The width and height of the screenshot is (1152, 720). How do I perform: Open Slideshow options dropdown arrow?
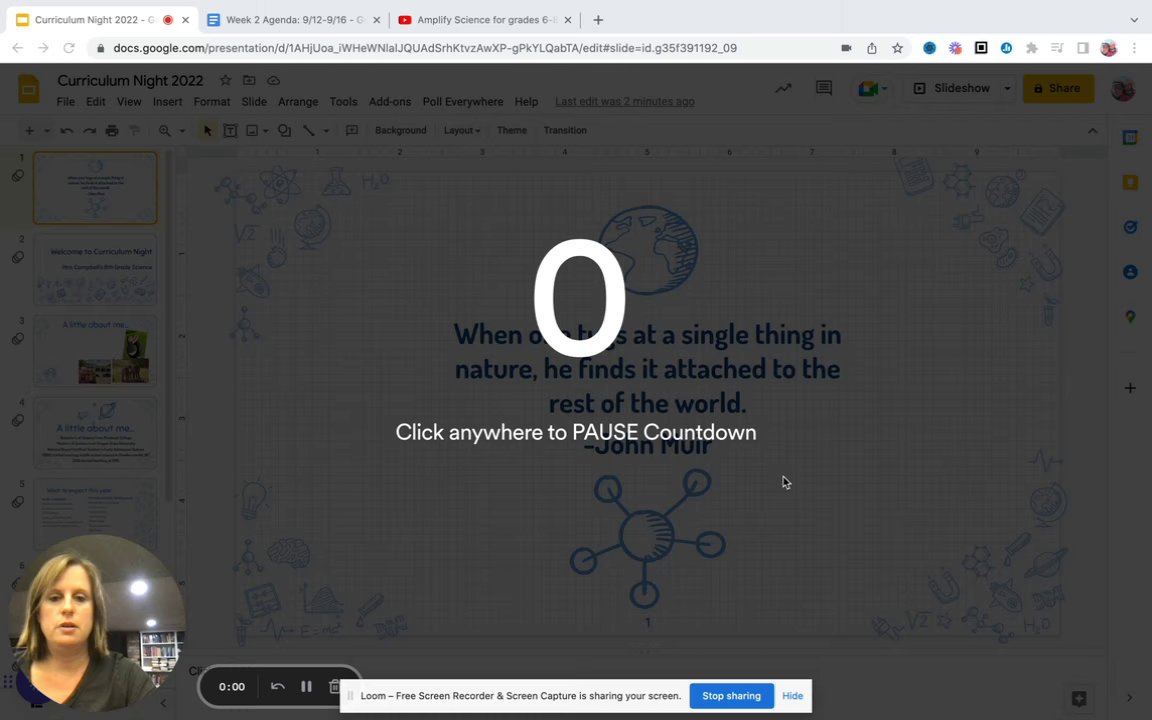(x=1007, y=88)
